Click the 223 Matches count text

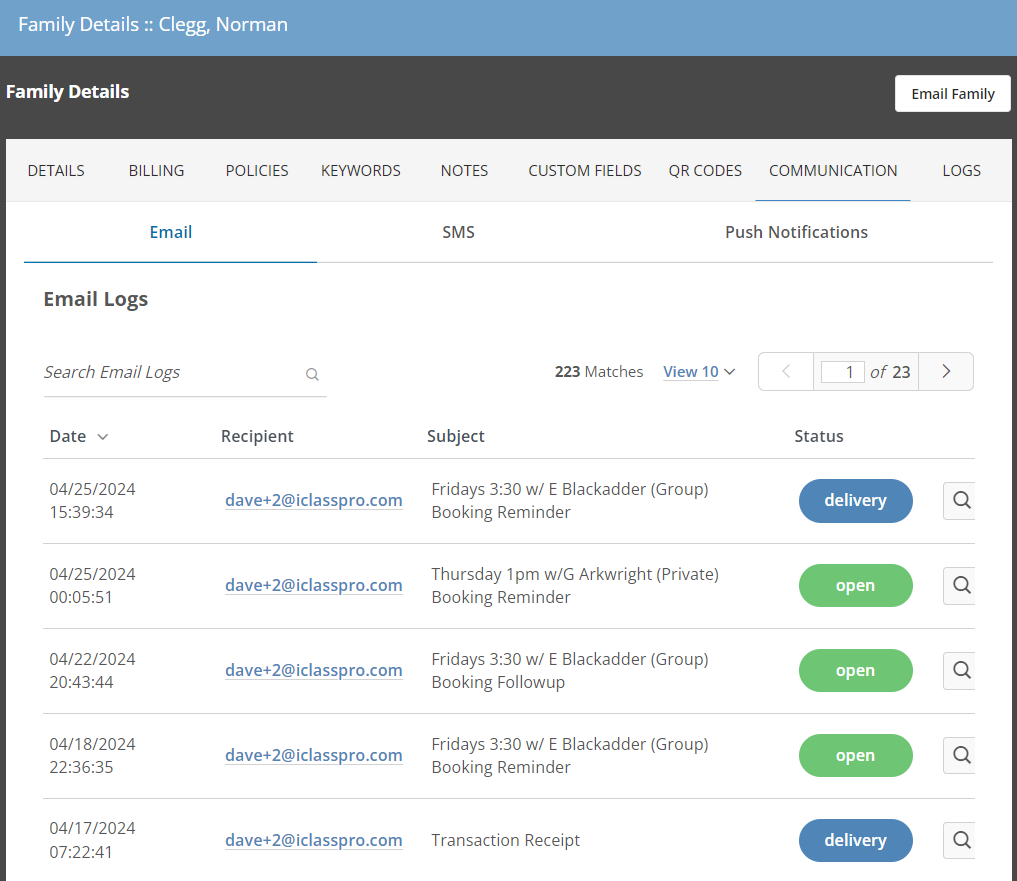coord(599,372)
